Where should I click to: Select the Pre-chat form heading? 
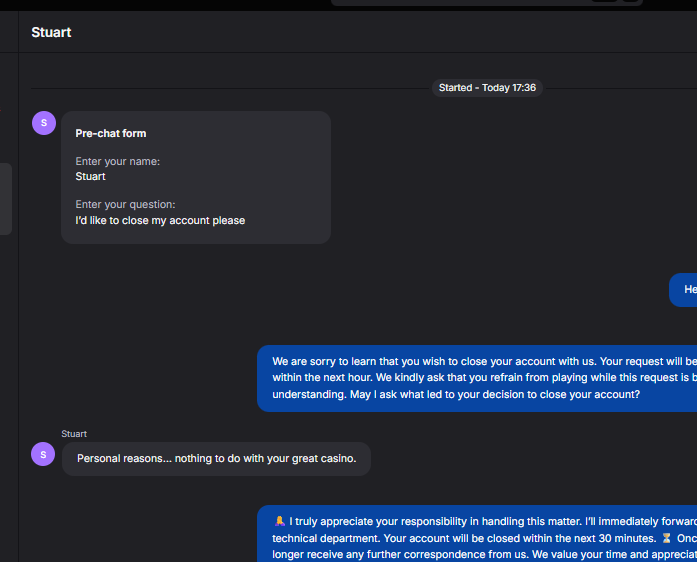tap(111, 133)
